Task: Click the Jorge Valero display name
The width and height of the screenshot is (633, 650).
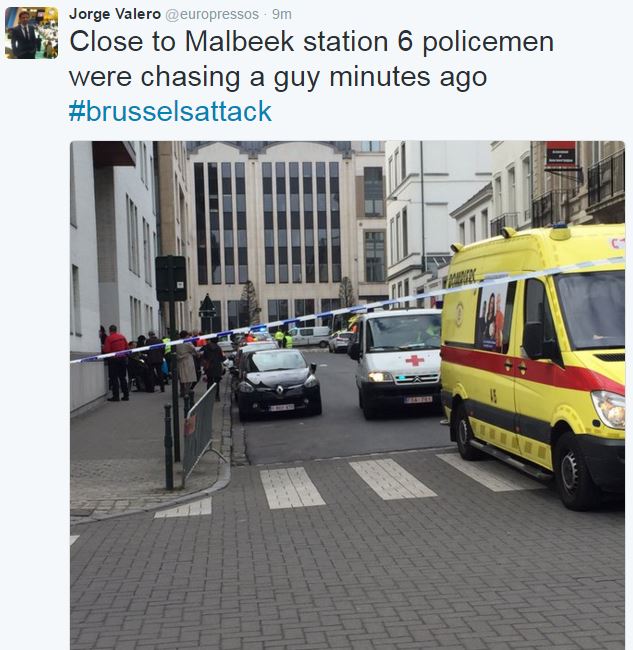Action: coord(115,14)
